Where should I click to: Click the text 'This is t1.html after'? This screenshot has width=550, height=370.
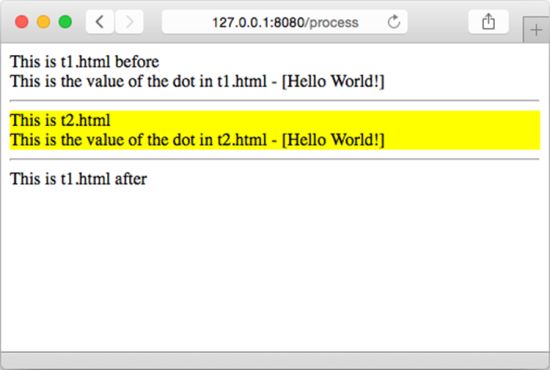pos(78,179)
